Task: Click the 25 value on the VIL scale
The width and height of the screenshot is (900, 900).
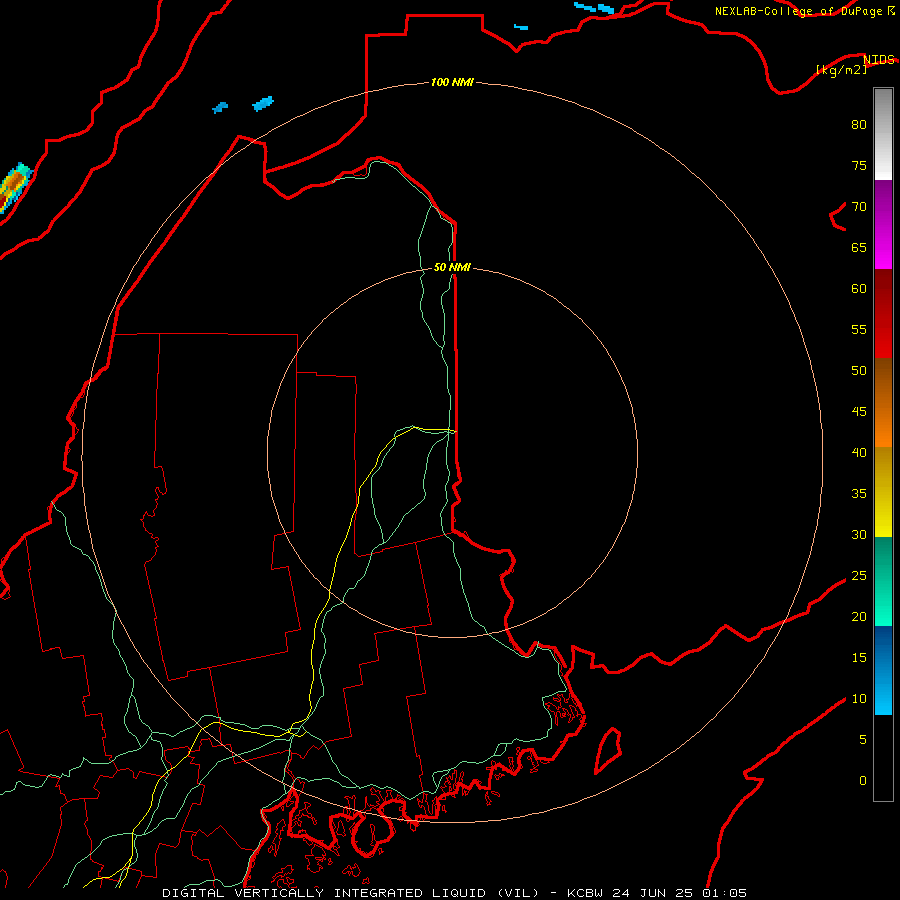Action: 859,576
